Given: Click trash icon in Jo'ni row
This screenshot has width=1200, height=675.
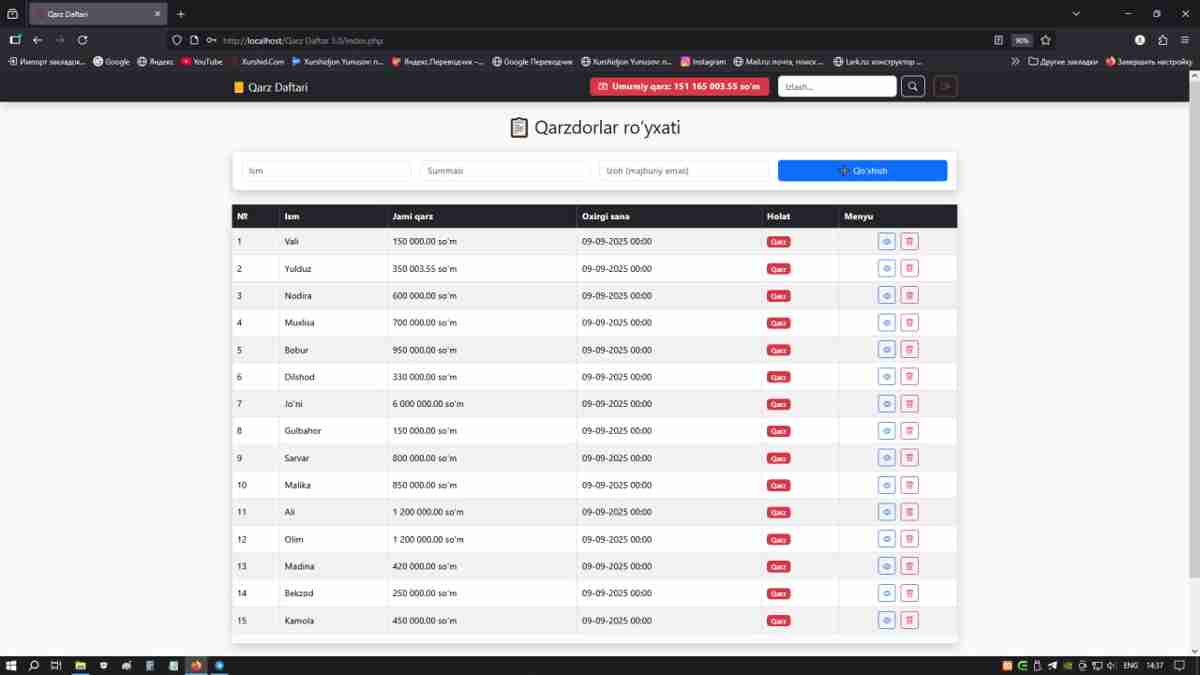Looking at the screenshot, I should pyautogui.click(x=909, y=404).
